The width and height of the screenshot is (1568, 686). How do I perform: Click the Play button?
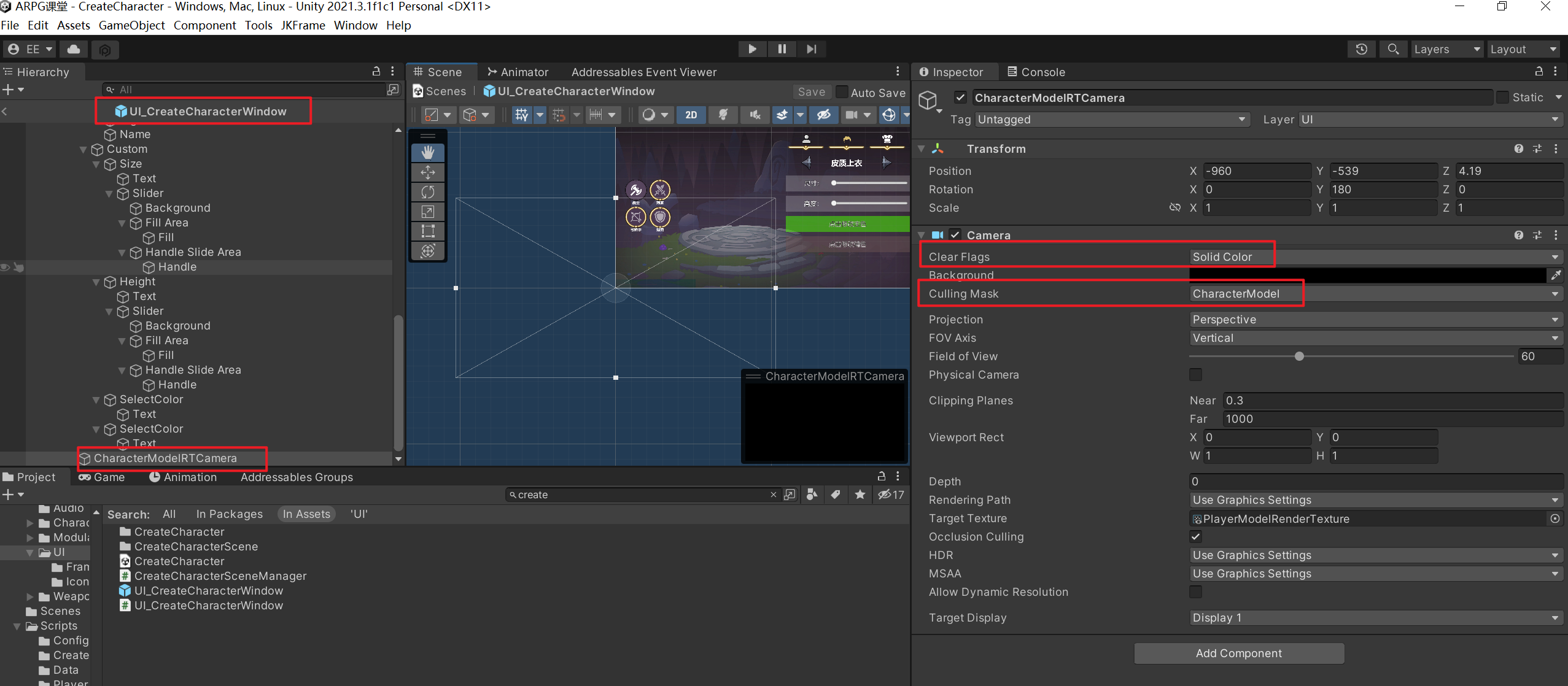(x=752, y=49)
